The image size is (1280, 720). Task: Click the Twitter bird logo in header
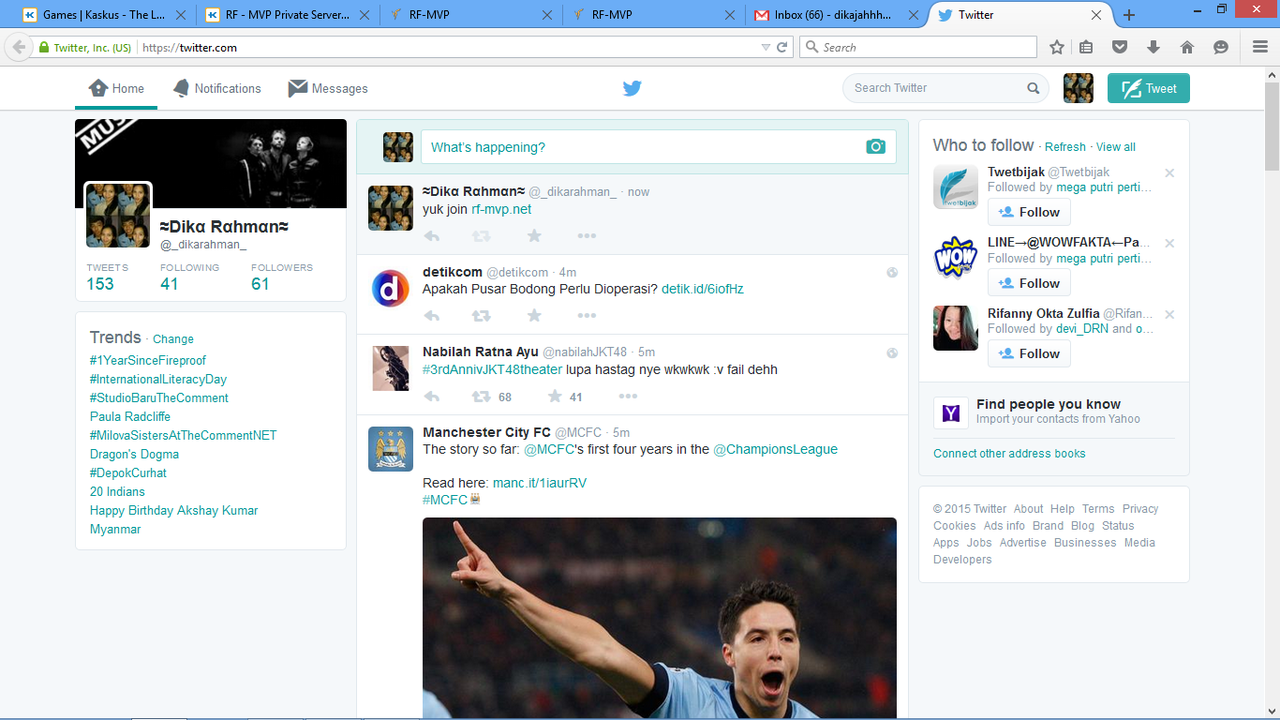click(x=632, y=88)
